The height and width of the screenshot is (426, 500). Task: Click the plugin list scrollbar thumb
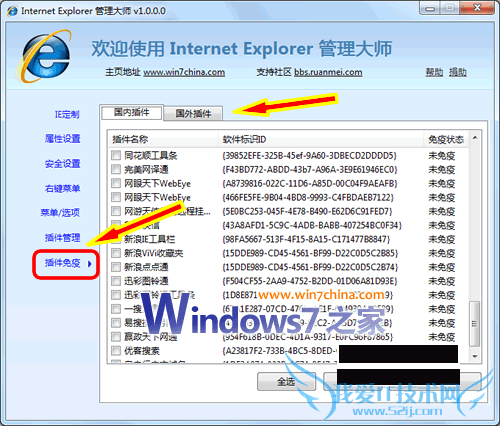(x=474, y=324)
